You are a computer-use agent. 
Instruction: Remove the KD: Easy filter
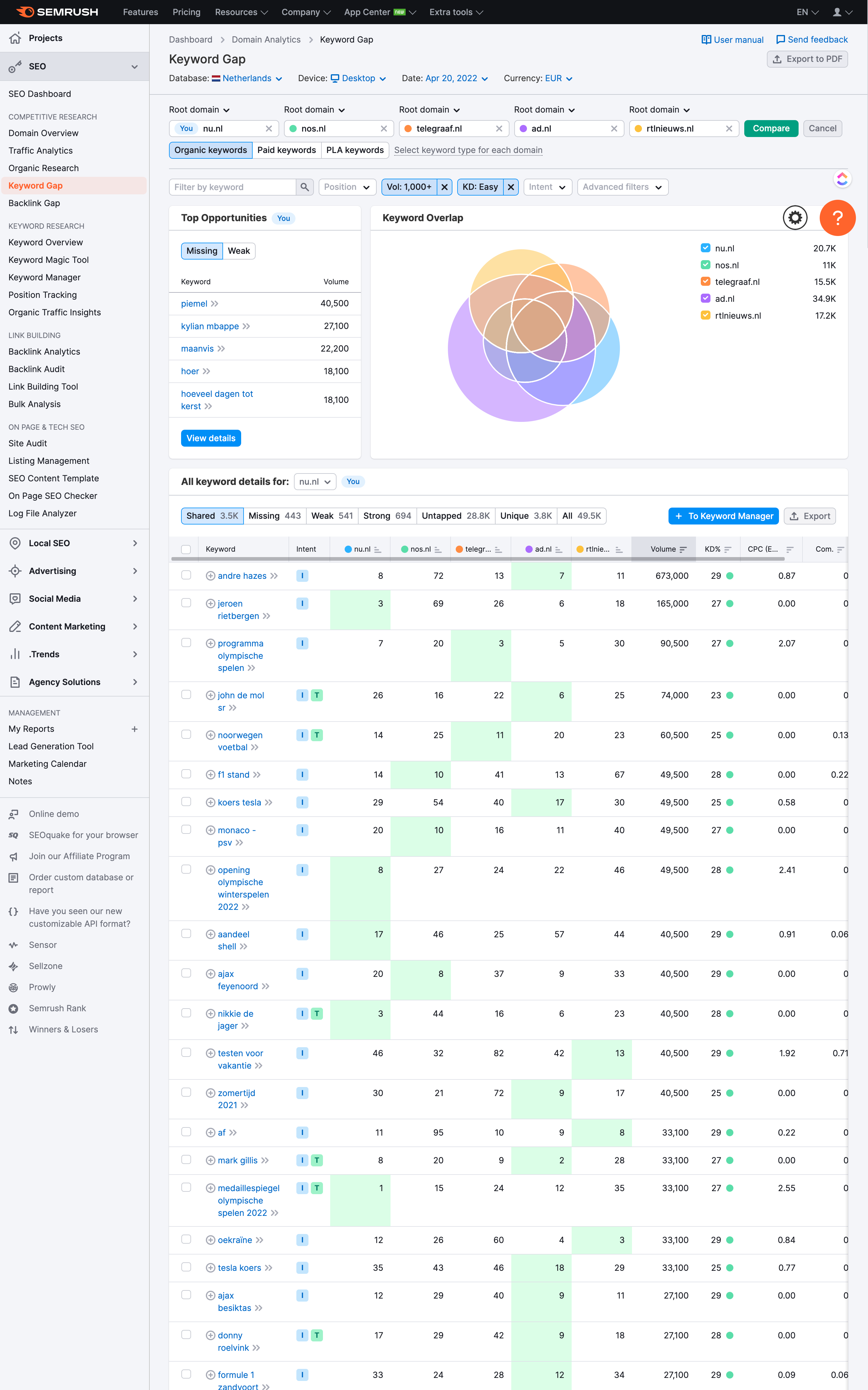(x=511, y=187)
